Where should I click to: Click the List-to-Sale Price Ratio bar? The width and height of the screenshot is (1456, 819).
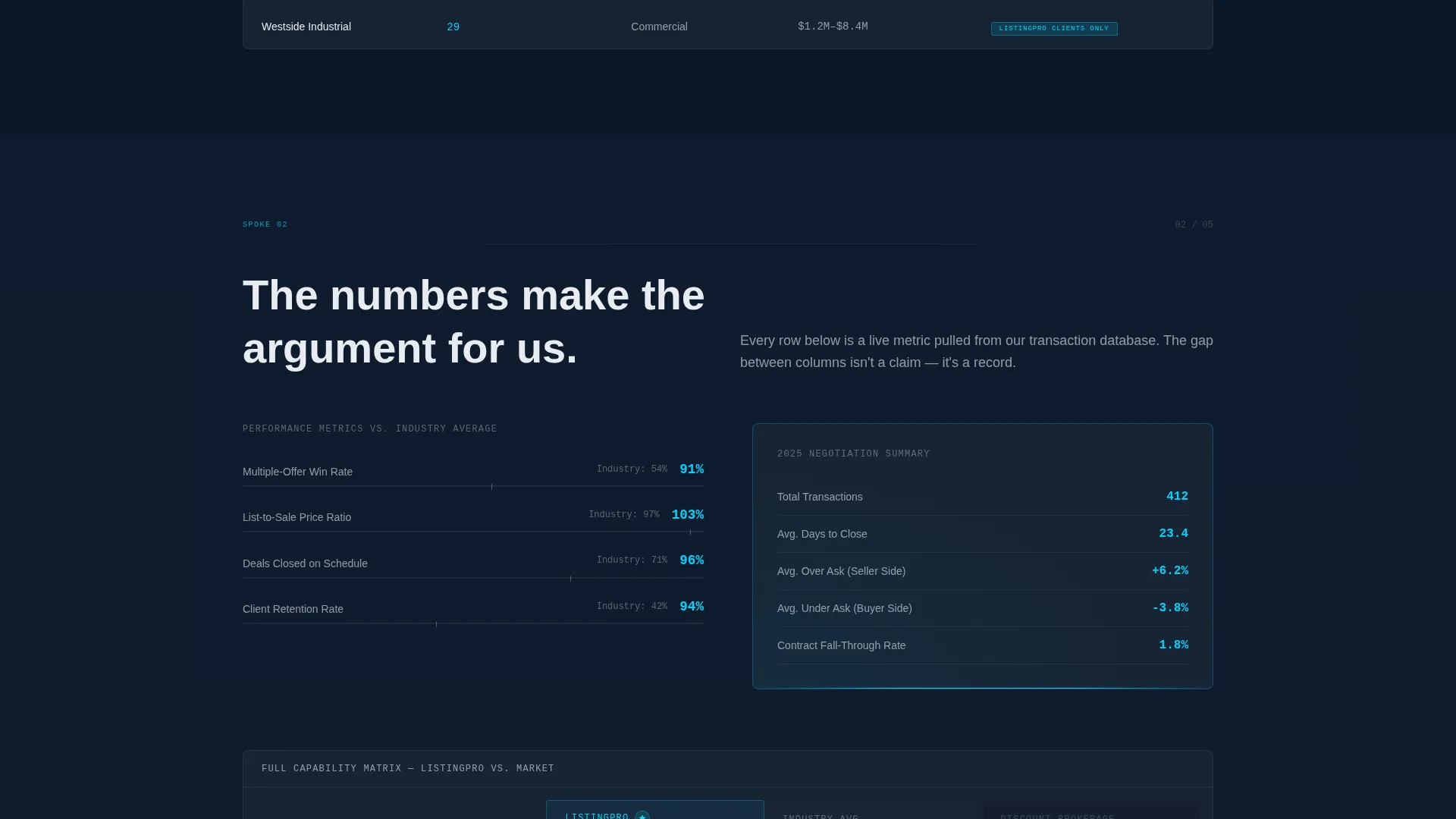(x=473, y=532)
